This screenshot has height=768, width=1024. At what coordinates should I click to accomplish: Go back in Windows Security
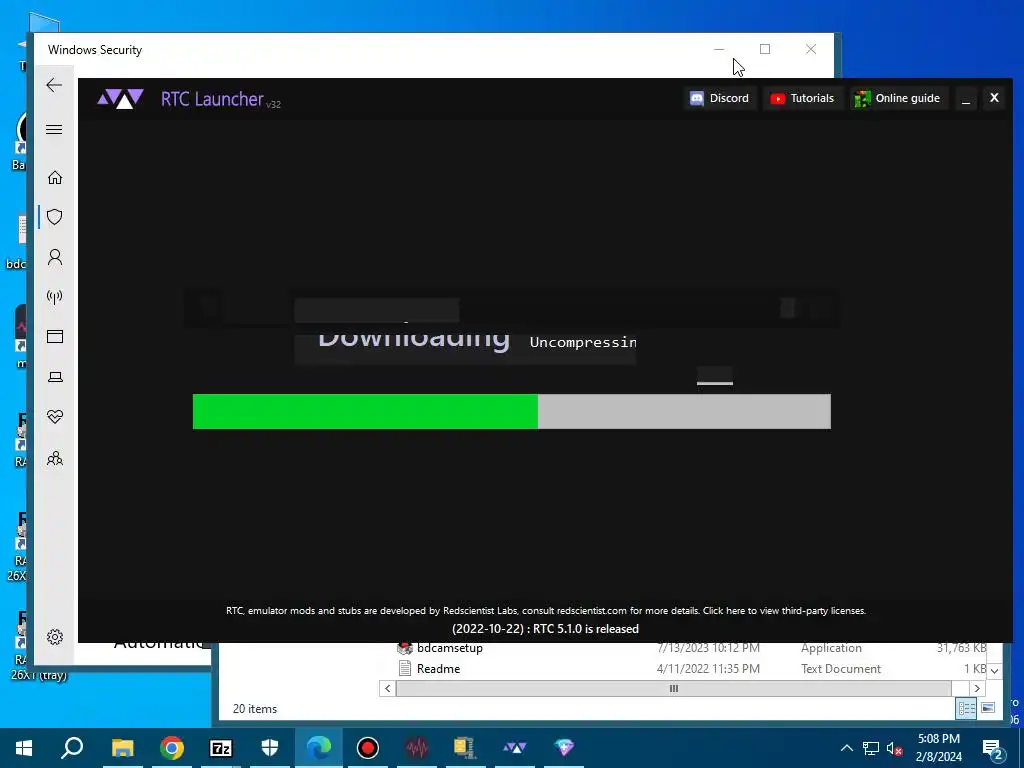[54, 85]
